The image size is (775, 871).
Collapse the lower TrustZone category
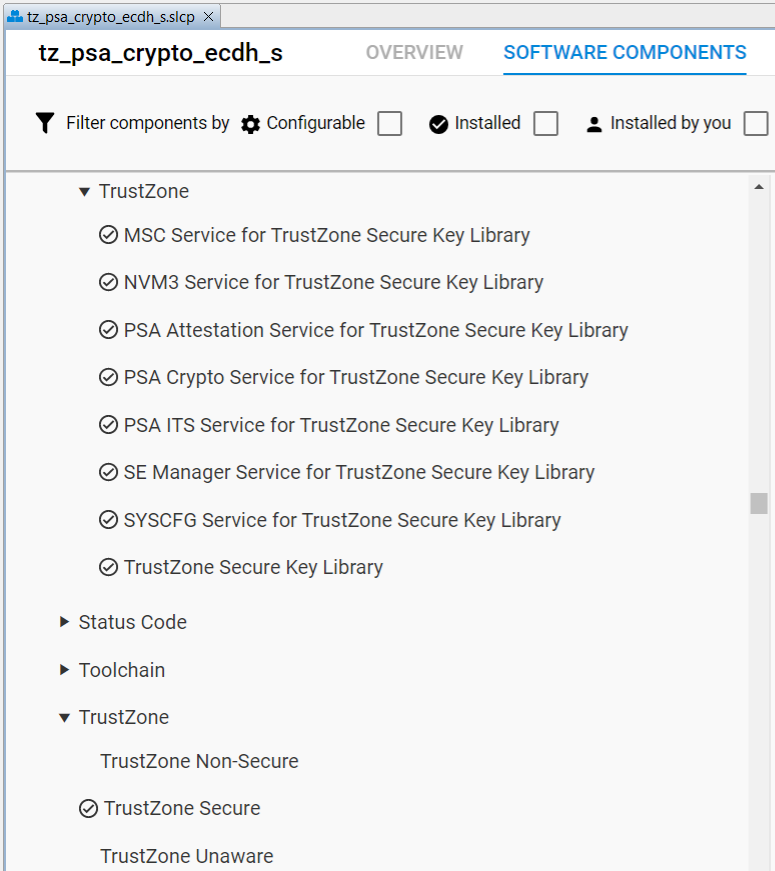[x=64, y=717]
